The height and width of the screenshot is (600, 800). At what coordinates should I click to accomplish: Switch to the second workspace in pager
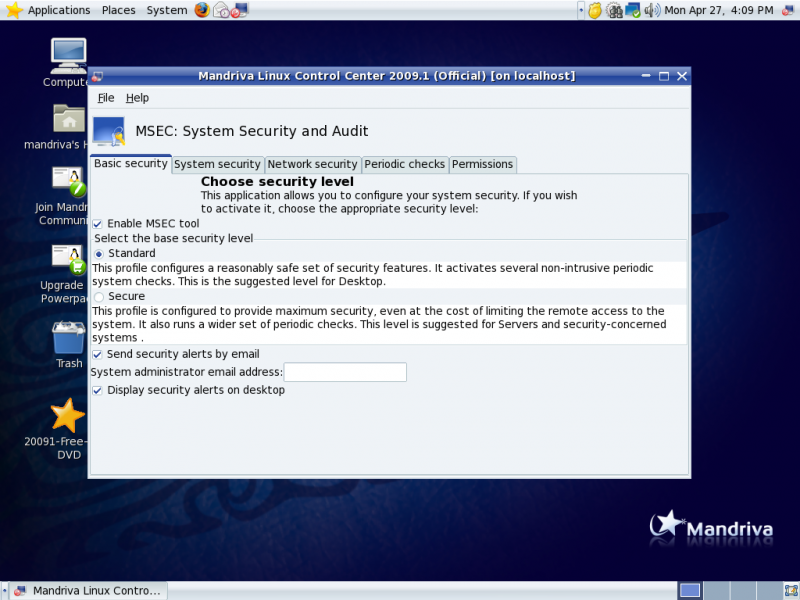coord(716,591)
